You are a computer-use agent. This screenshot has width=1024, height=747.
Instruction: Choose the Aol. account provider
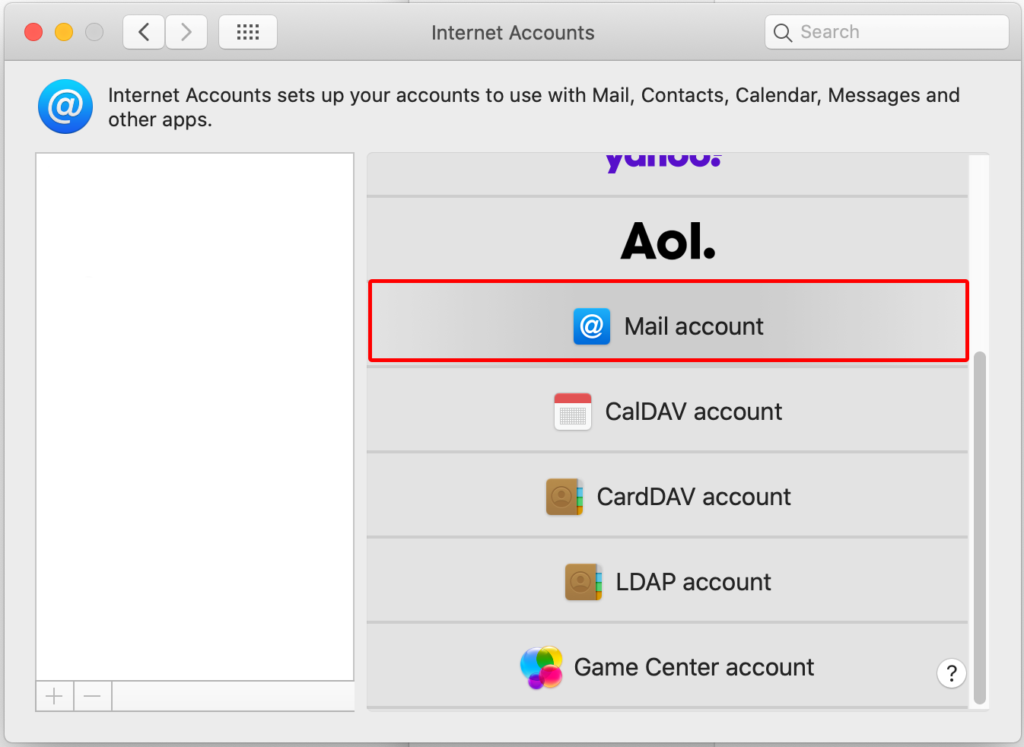pos(667,239)
